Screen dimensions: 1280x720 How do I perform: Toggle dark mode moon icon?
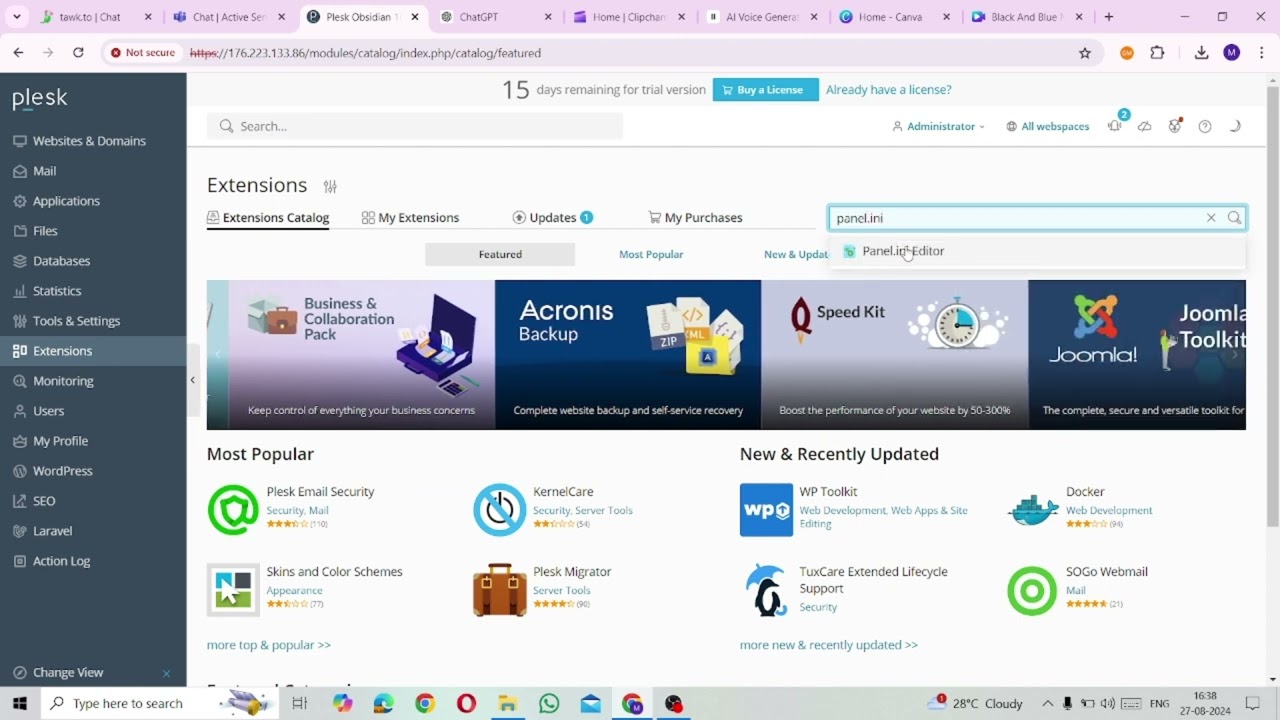tap(1235, 126)
